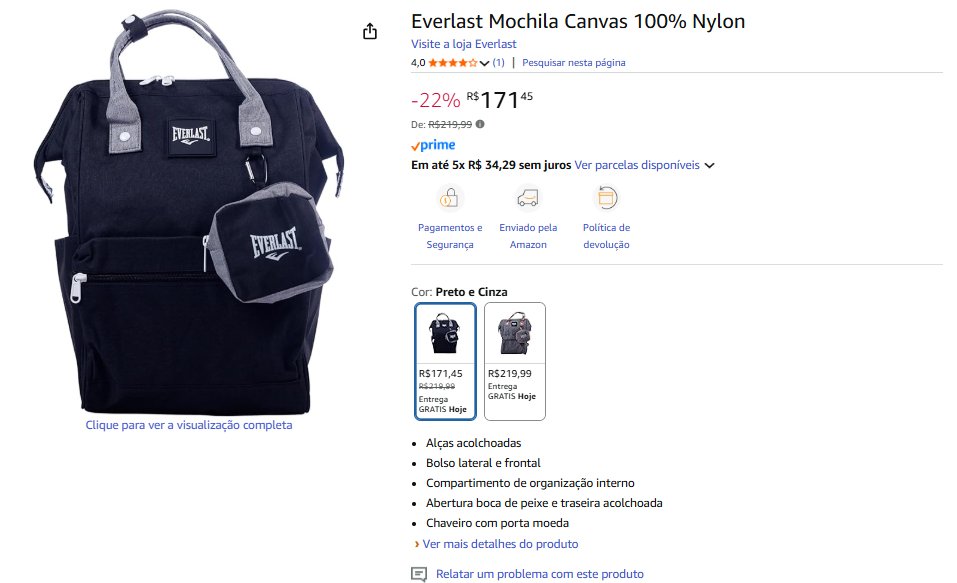Expand Ver parcelas disponíveis chevron
This screenshot has width=957, height=583.
coord(710,165)
